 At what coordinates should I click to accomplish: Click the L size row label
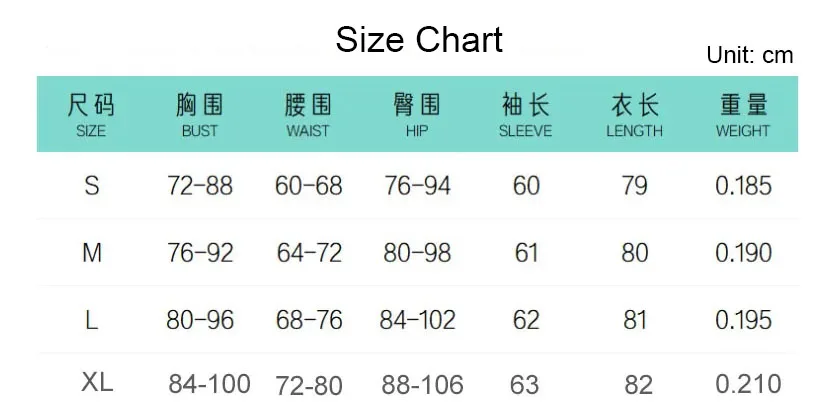point(92,320)
